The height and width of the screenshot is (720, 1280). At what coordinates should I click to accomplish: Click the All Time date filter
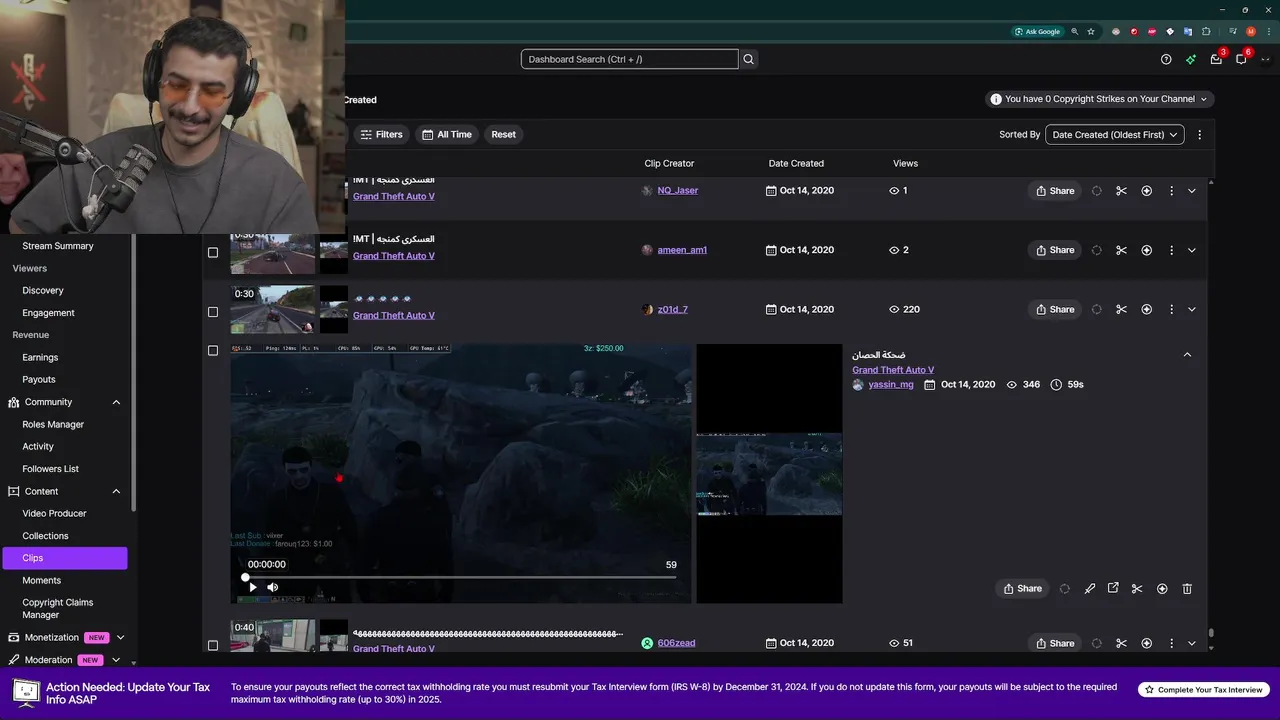(447, 134)
